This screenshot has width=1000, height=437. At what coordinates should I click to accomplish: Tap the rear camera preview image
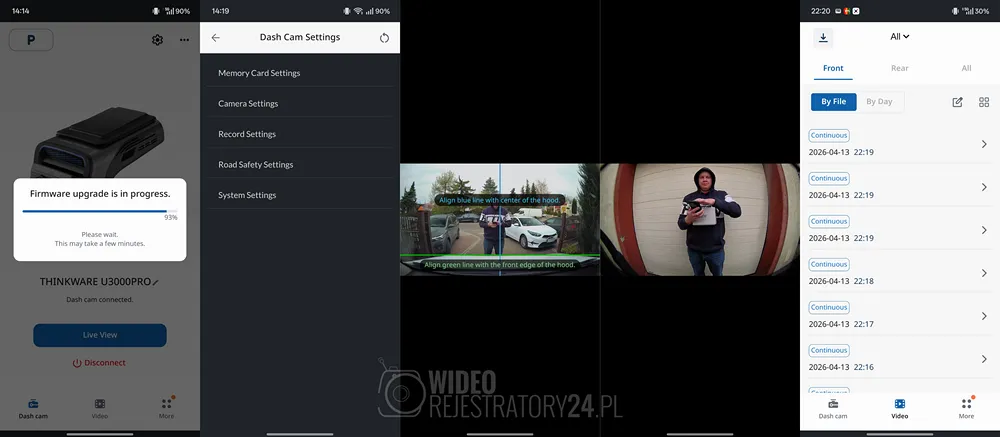699,219
